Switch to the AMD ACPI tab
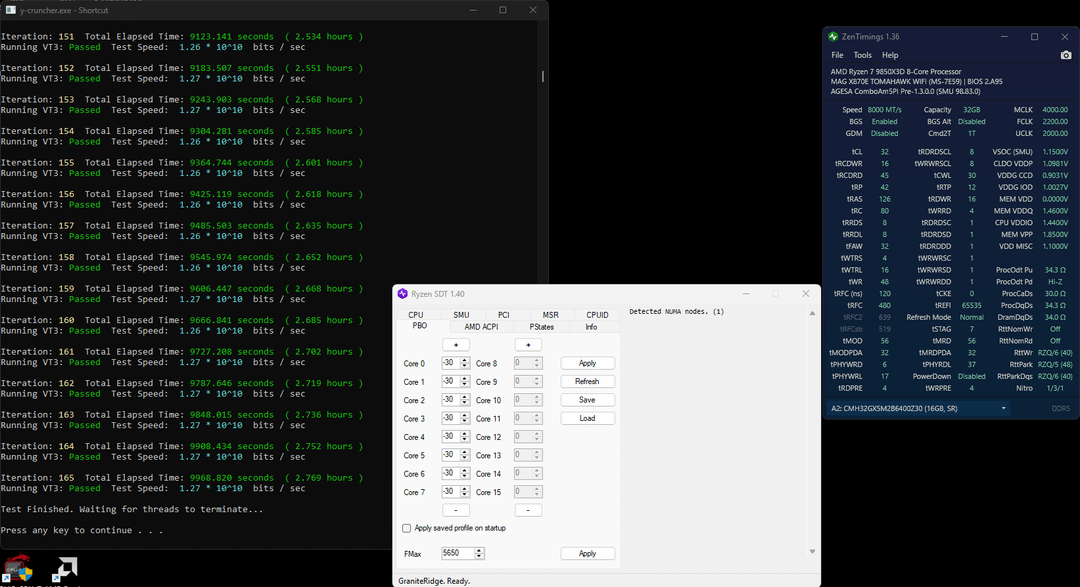Image resolution: width=1080 pixels, height=587 pixels. (x=481, y=326)
